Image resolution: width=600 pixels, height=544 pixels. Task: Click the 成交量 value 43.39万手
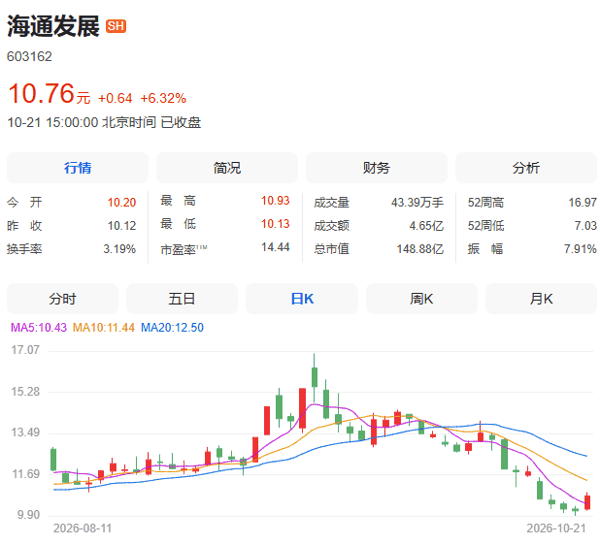click(x=417, y=202)
